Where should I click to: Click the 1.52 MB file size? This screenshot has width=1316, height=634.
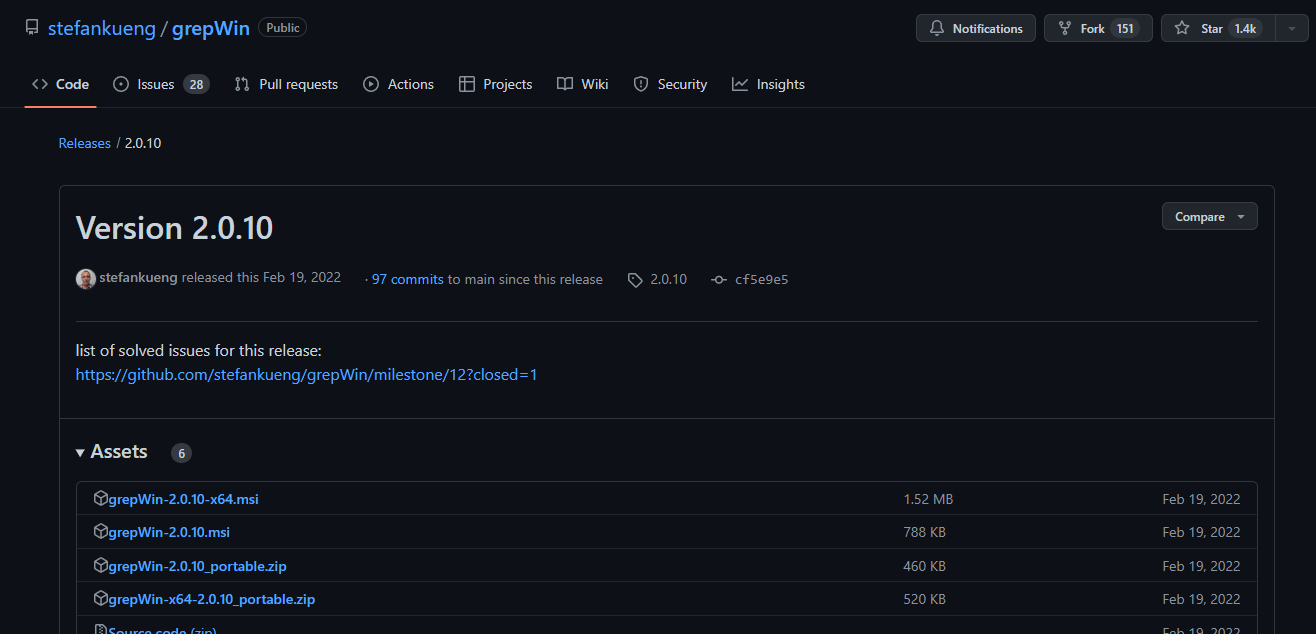click(928, 499)
